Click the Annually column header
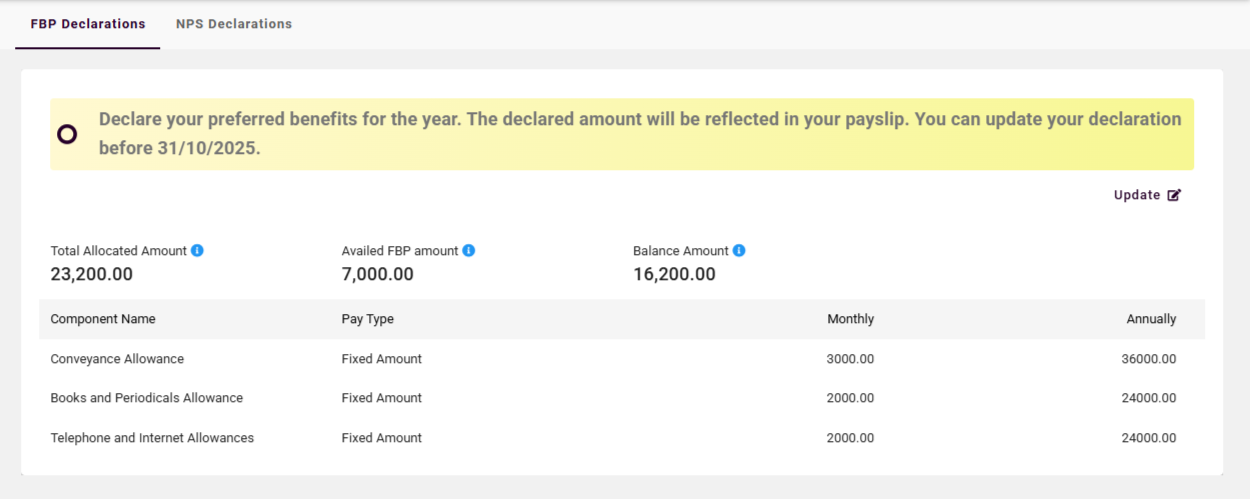The image size is (1250, 499). point(1151,319)
